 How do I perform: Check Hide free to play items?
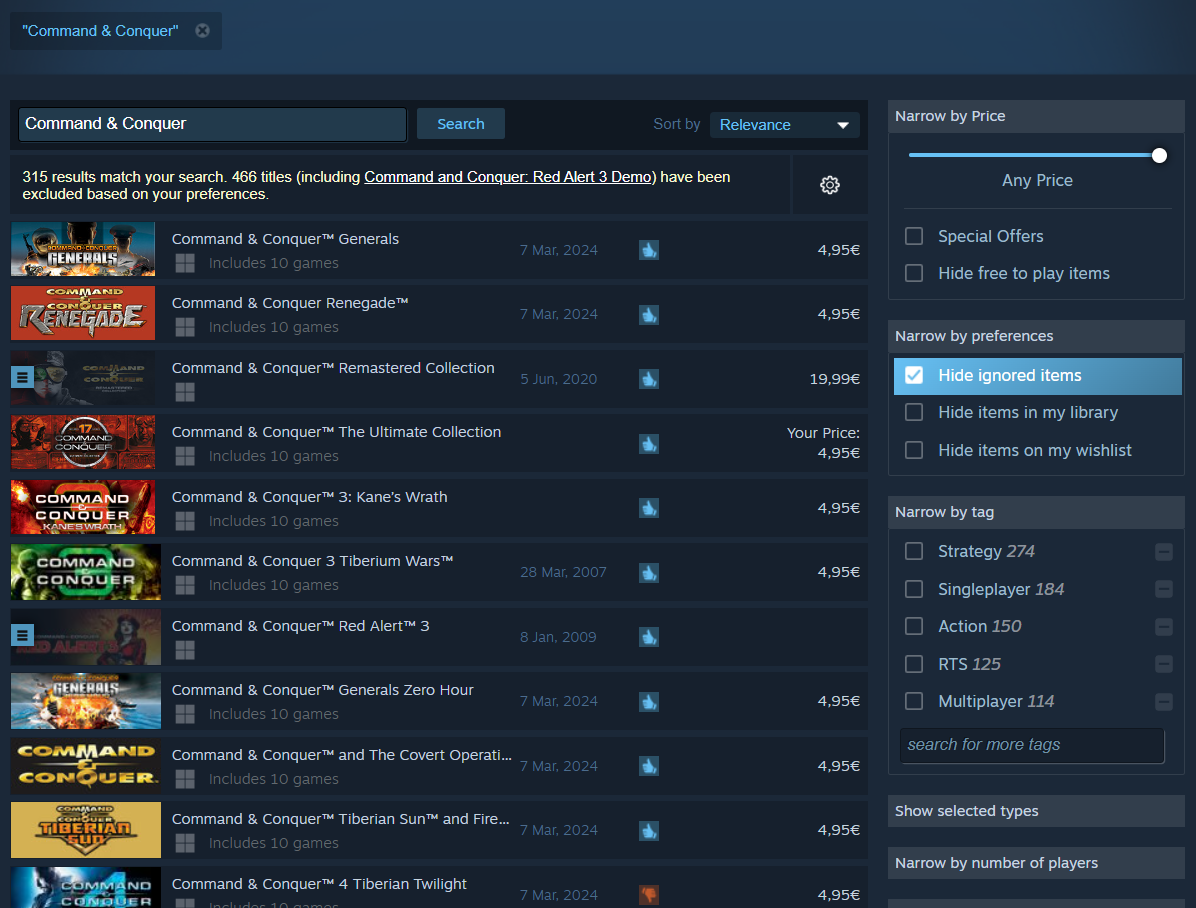pos(914,273)
